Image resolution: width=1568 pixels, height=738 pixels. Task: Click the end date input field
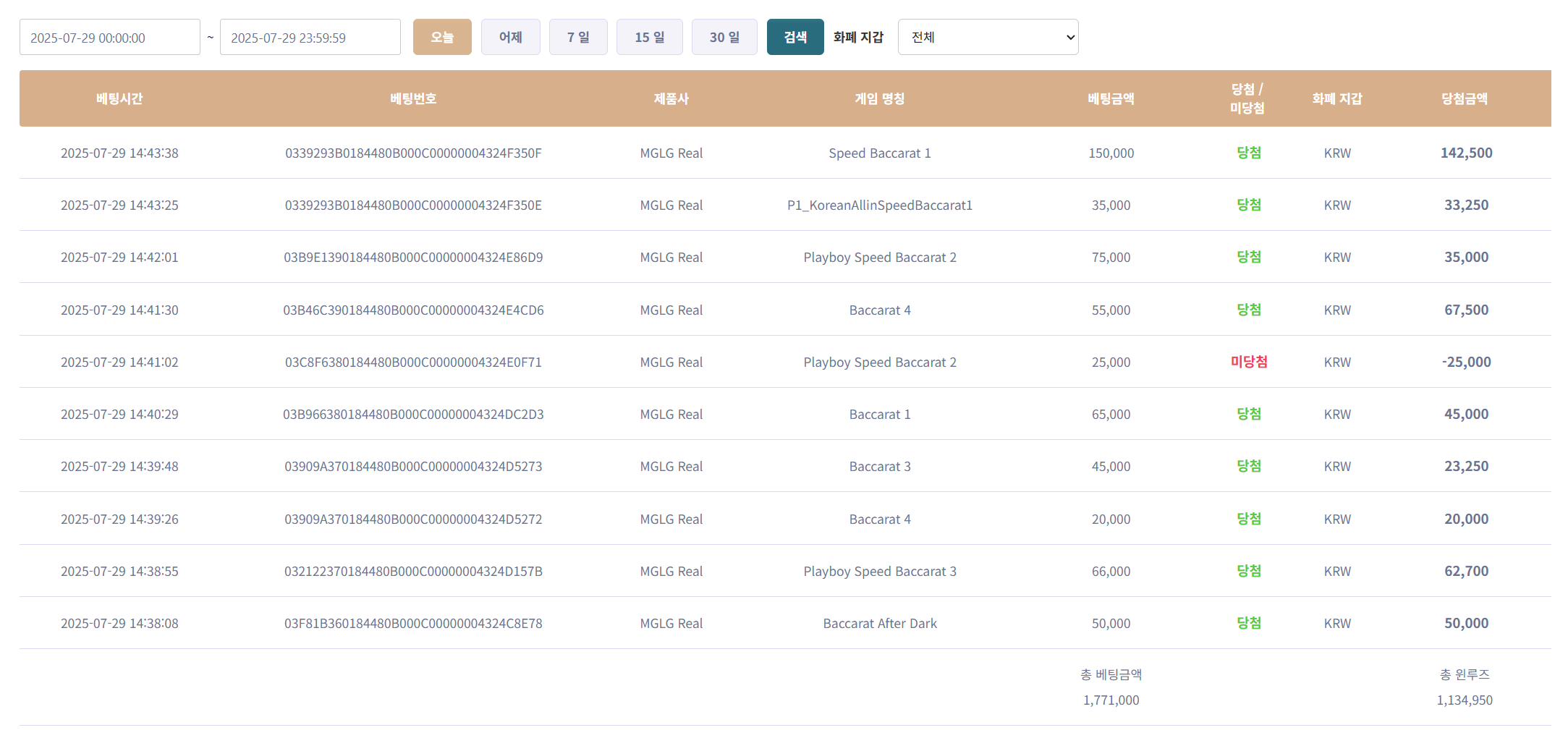(310, 38)
